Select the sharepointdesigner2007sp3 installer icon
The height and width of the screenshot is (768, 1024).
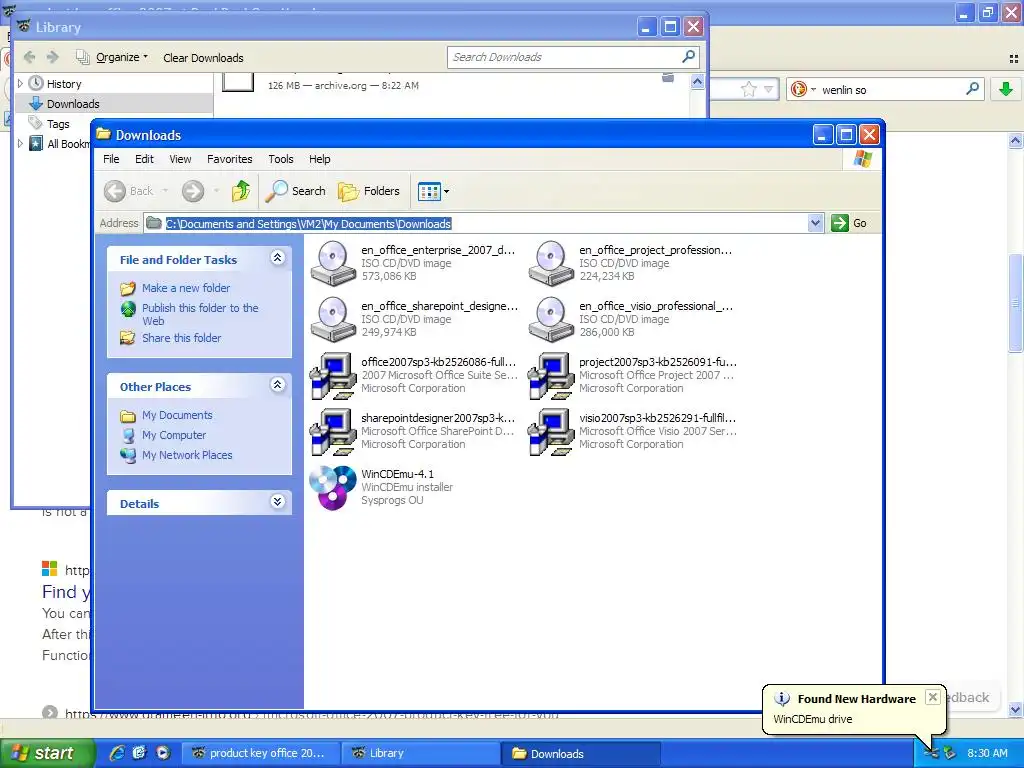click(x=332, y=432)
